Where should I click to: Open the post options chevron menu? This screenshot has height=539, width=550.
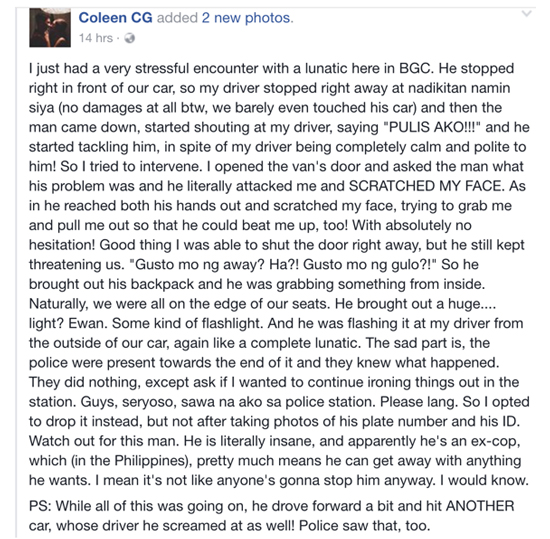point(526,14)
